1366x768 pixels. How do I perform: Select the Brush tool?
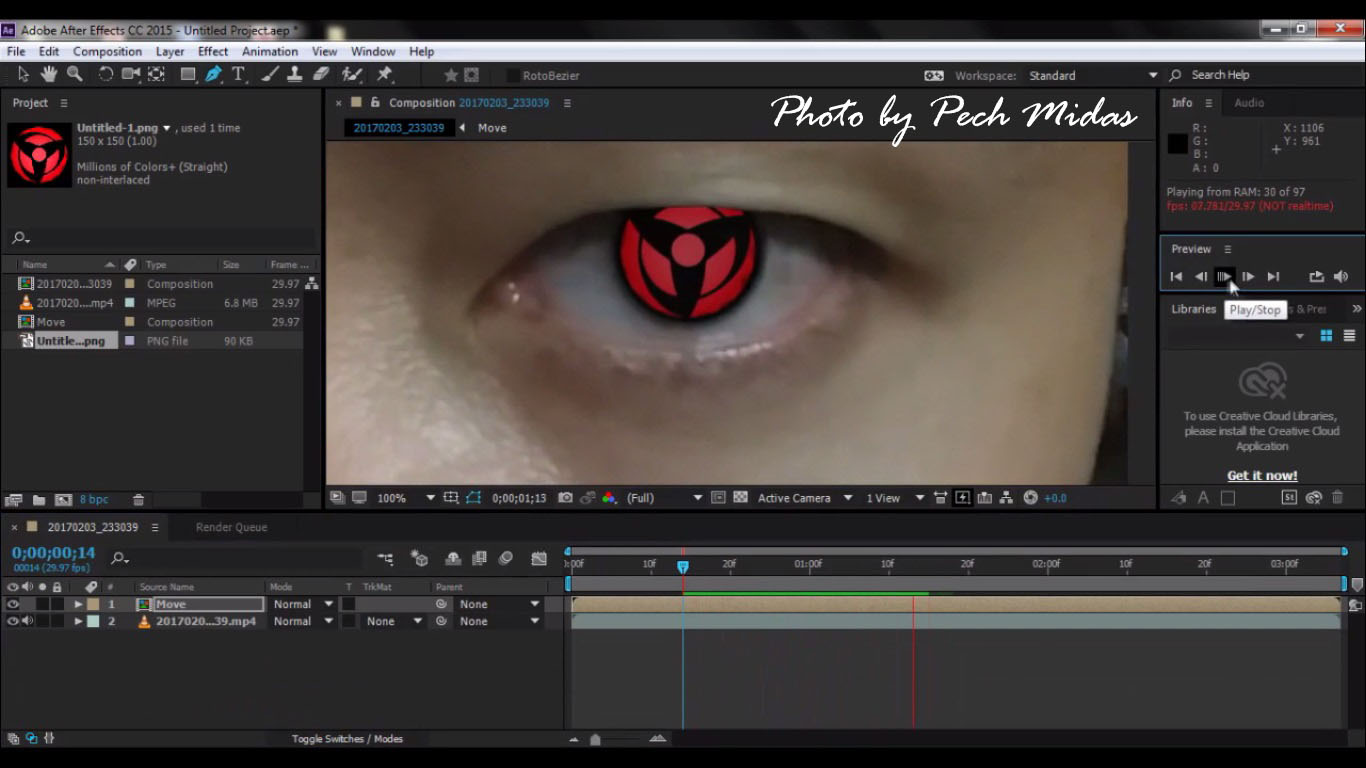tap(269, 74)
